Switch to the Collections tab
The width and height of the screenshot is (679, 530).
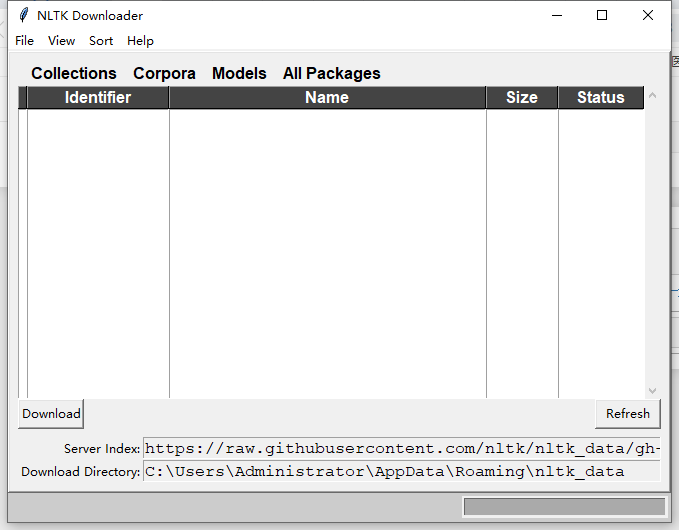[x=74, y=73]
